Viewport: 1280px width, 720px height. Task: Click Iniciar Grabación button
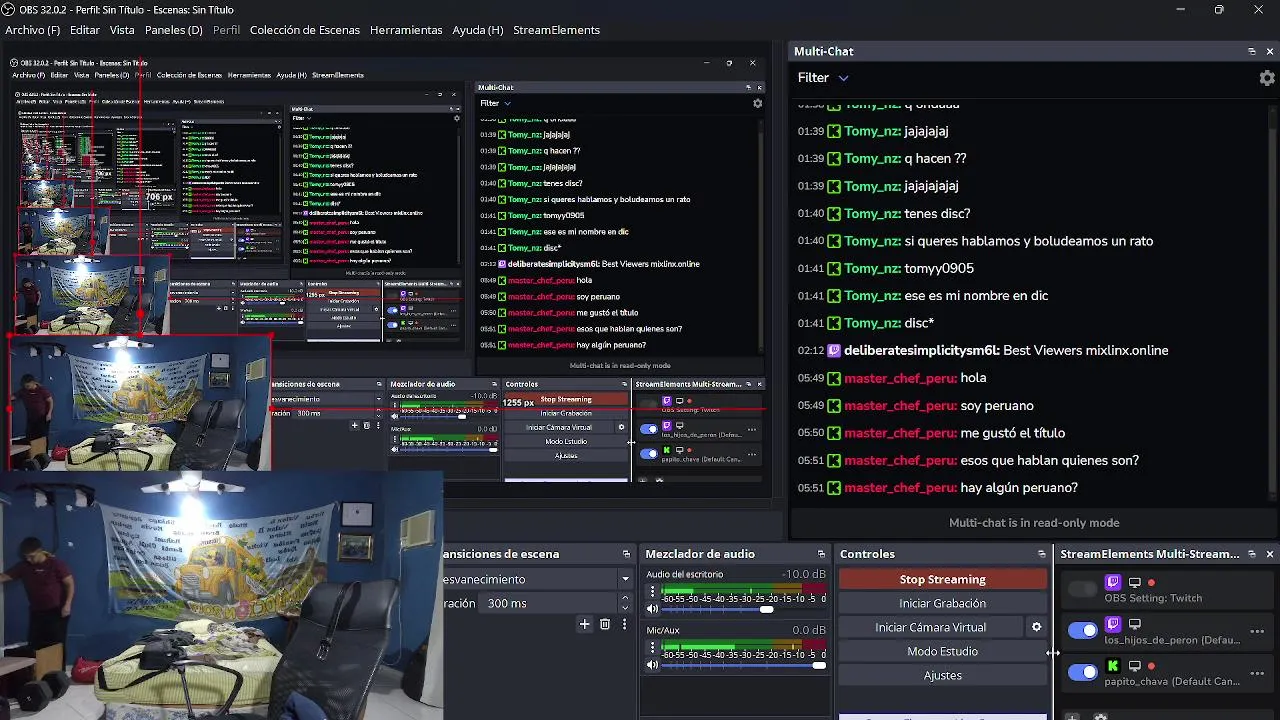tap(942, 603)
